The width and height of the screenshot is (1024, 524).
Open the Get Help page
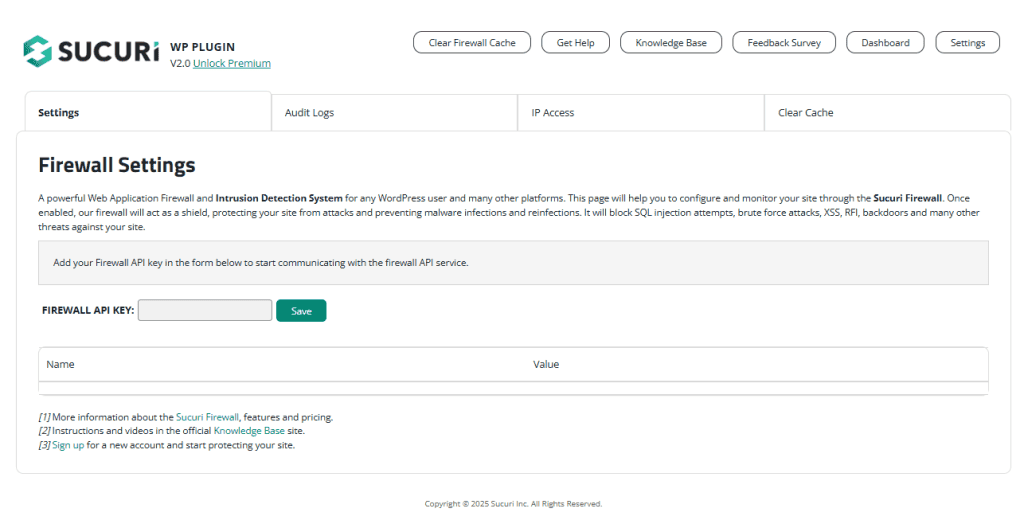coord(575,42)
